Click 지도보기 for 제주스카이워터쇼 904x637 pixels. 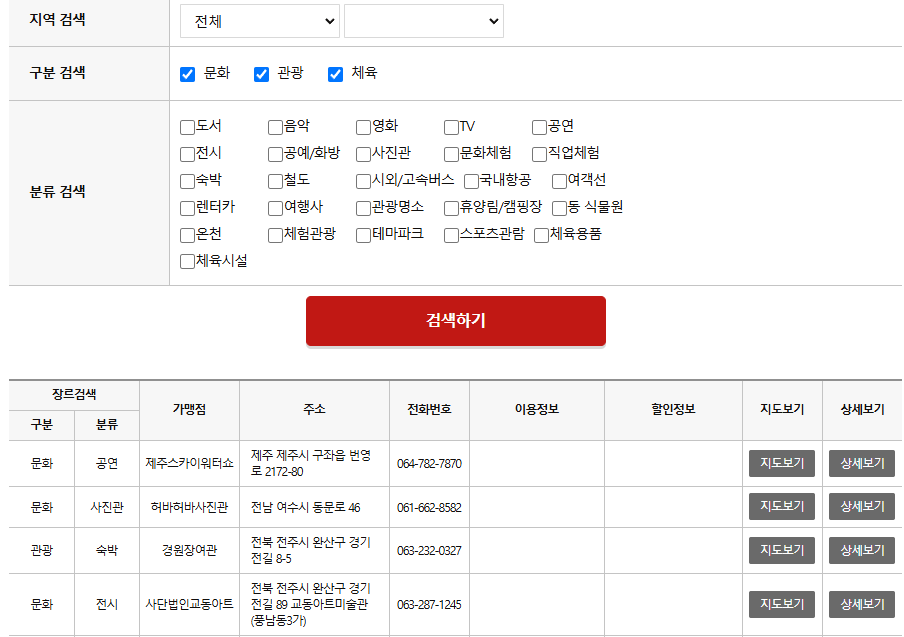(x=781, y=464)
